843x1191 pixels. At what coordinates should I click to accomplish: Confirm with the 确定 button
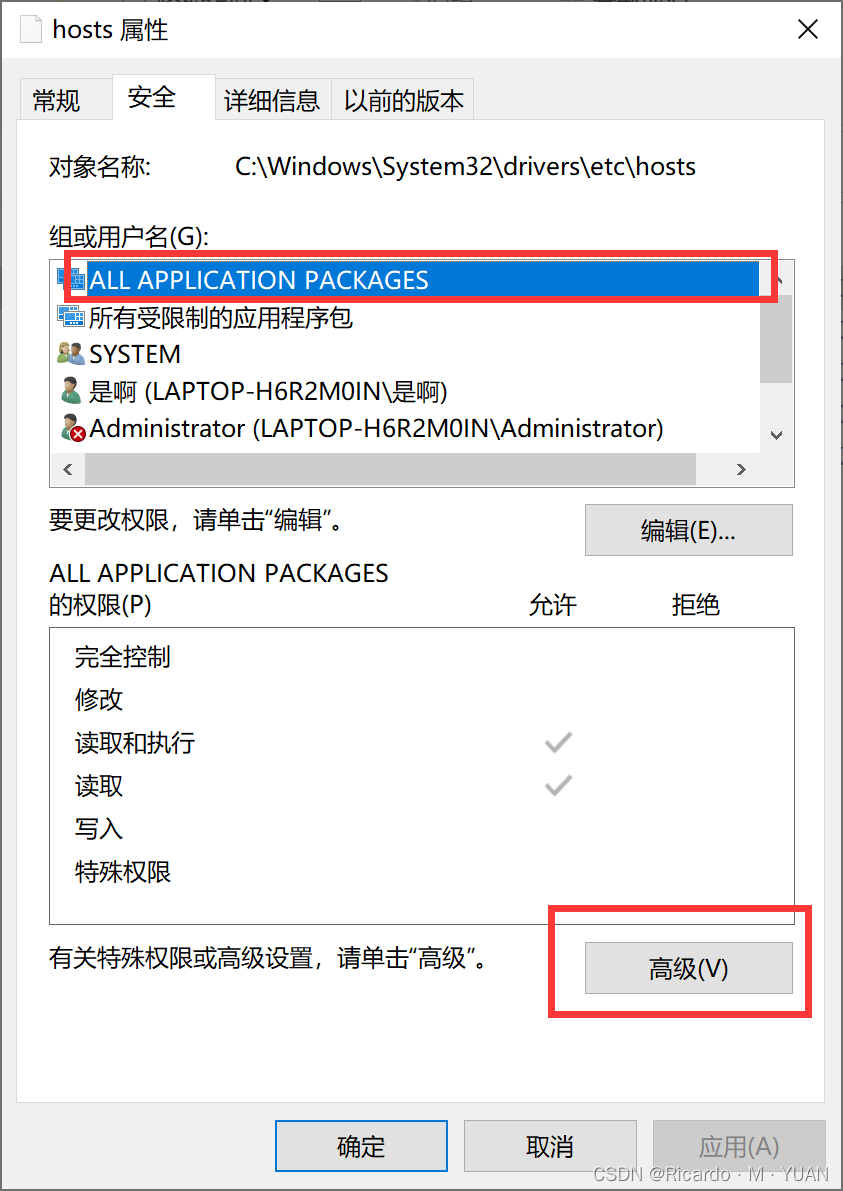click(362, 1146)
